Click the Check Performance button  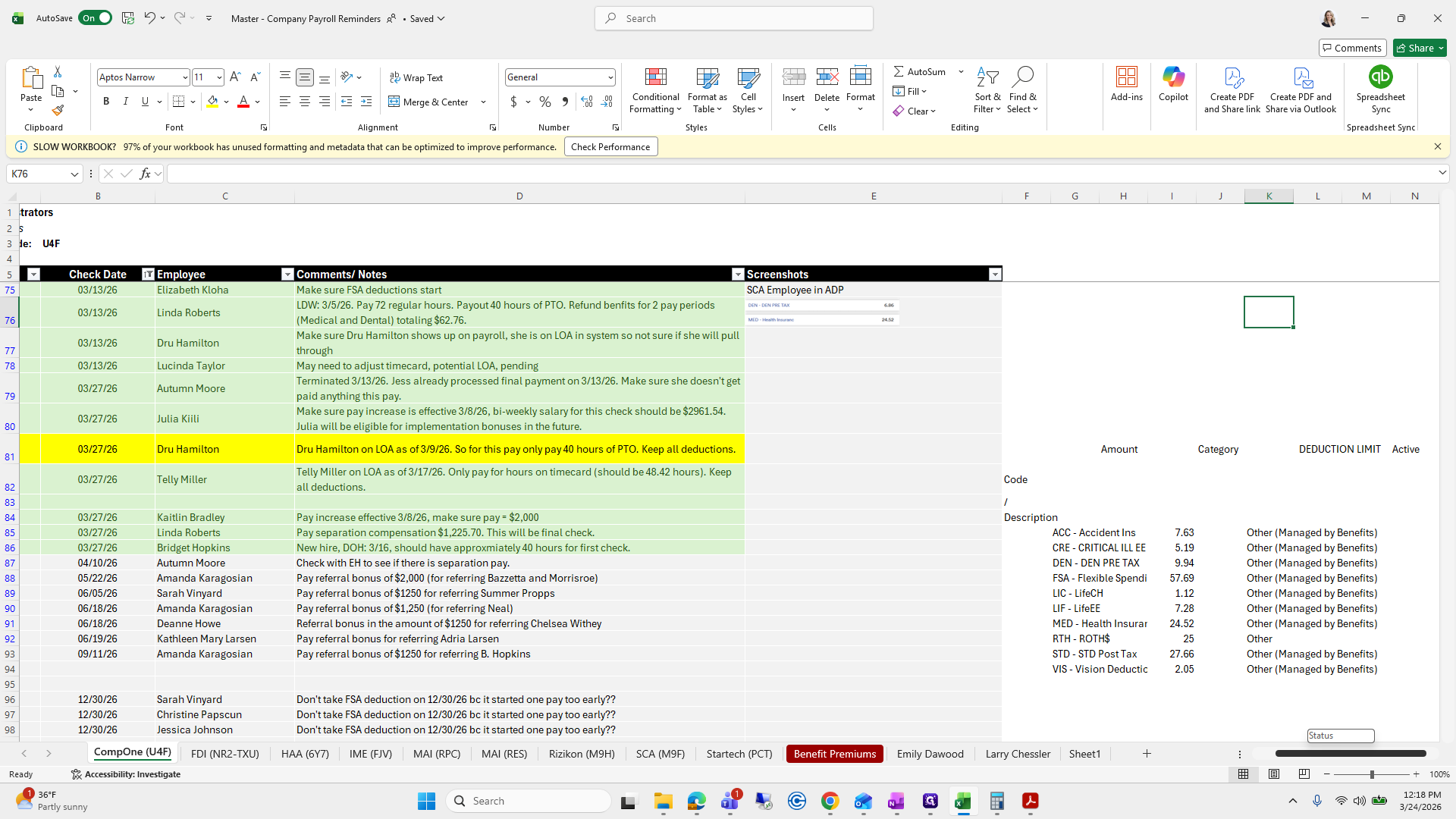click(610, 147)
